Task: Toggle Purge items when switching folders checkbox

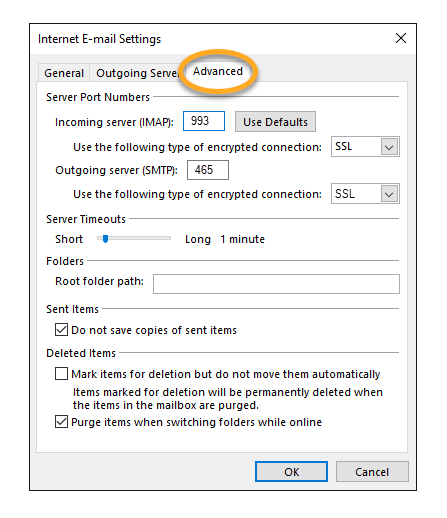Action: (61, 422)
